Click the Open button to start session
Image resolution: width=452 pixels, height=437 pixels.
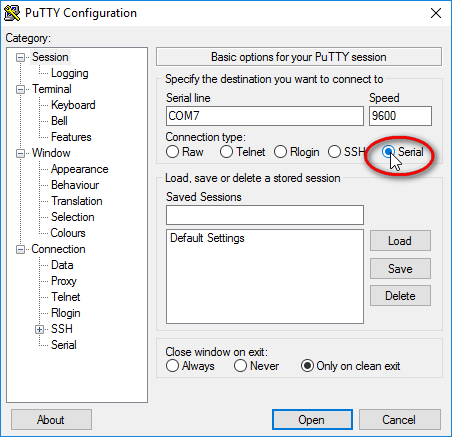coord(312,420)
